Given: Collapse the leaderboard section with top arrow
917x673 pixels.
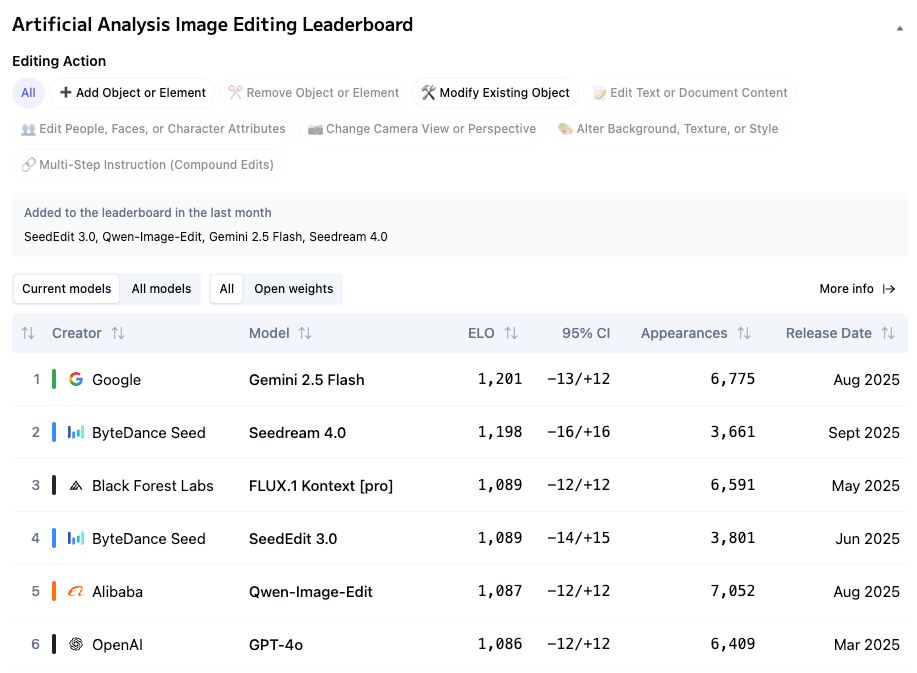Looking at the screenshot, I should [899, 29].
